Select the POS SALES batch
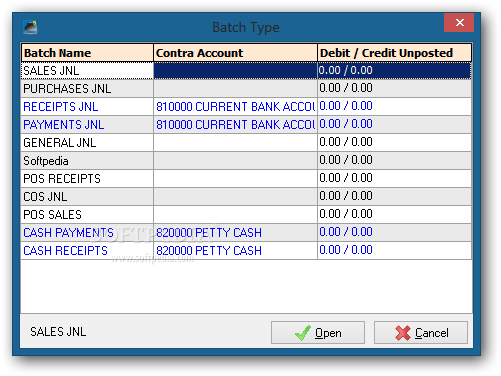This screenshot has width=501, height=376. (87, 215)
